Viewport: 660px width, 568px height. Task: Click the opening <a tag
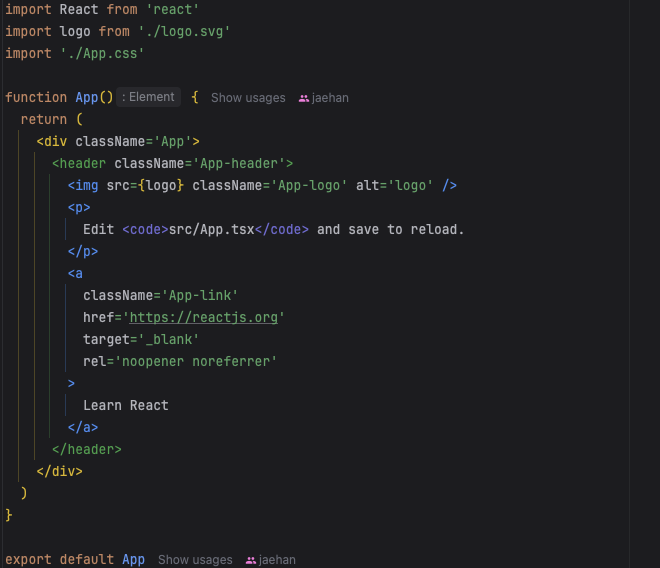[75, 274]
